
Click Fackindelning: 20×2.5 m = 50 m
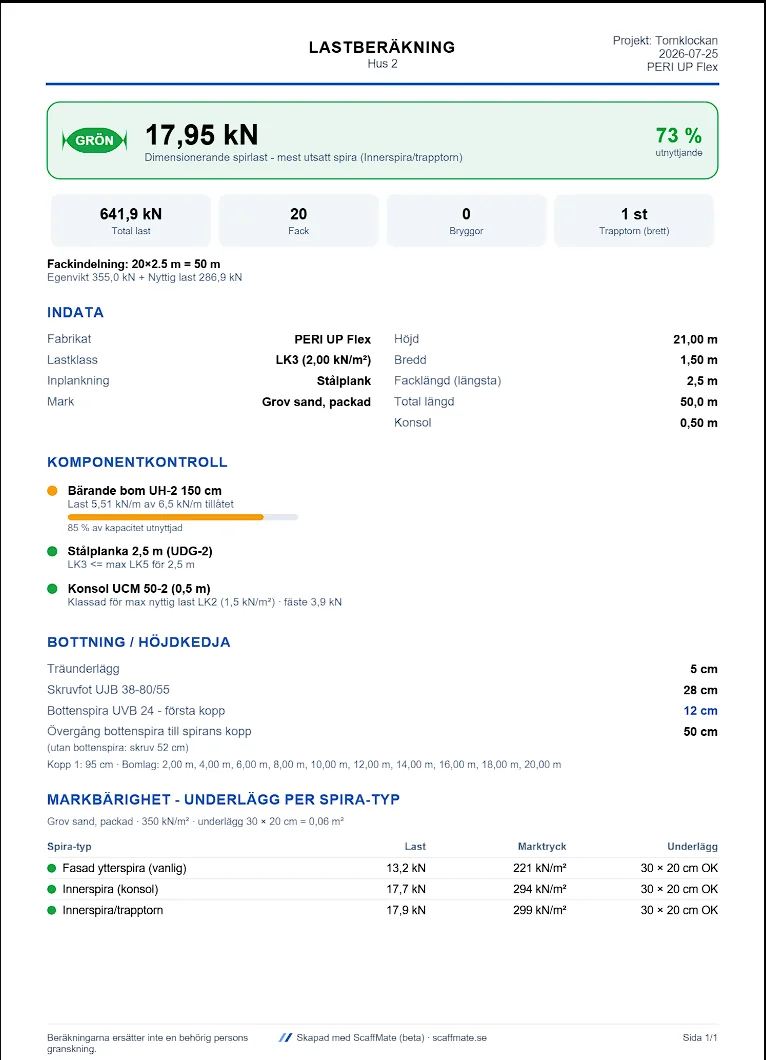134,264
